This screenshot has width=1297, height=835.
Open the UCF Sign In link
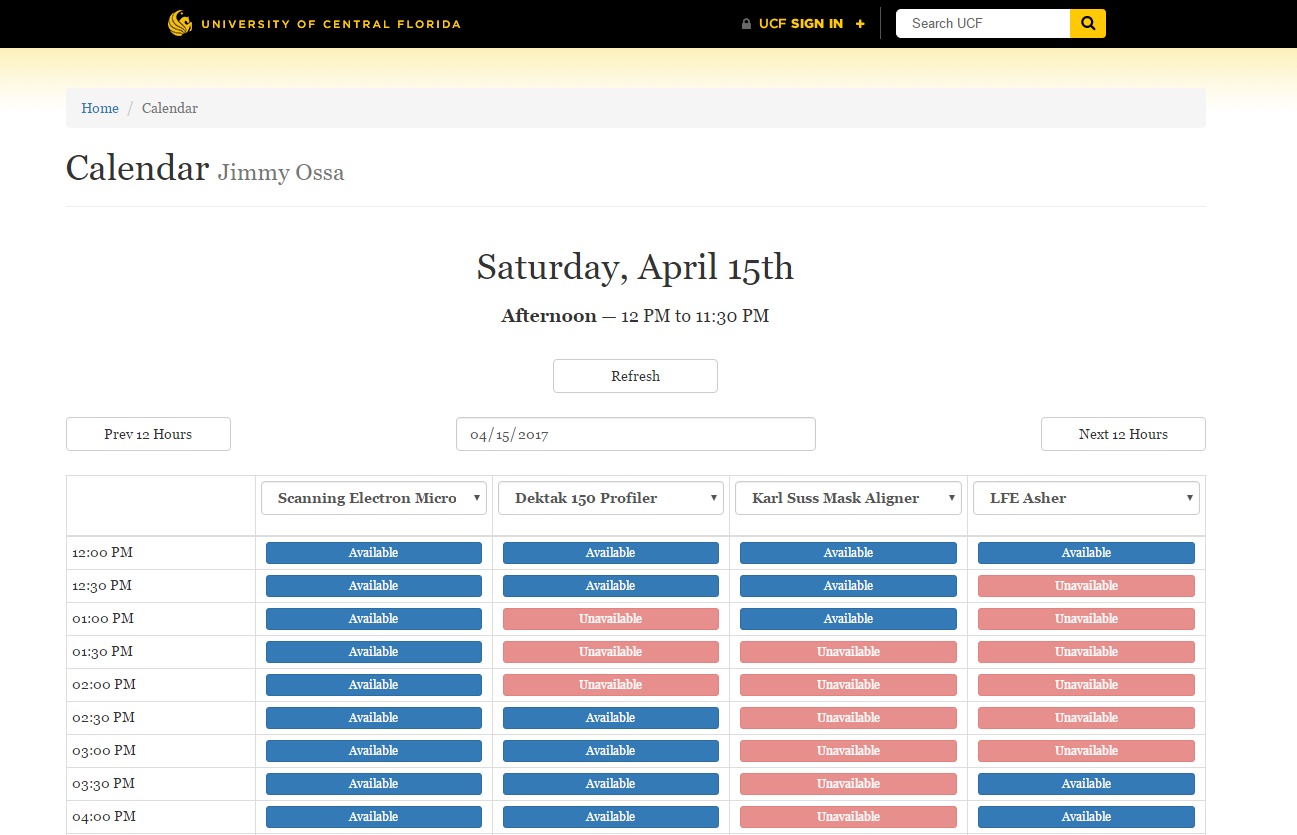tap(801, 24)
